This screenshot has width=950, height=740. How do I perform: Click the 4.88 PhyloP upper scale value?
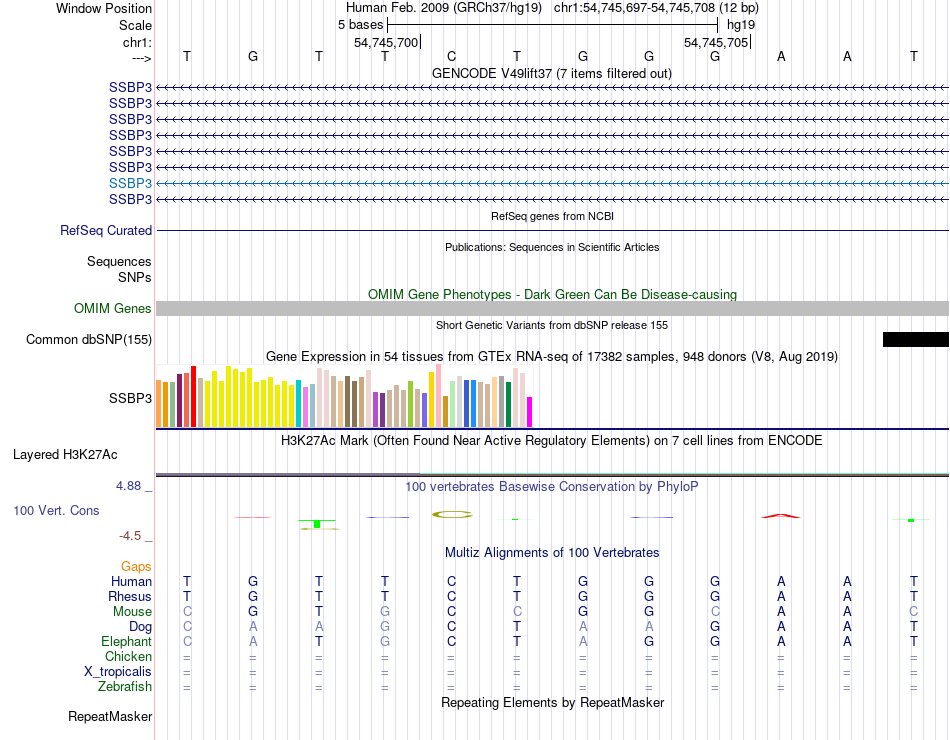(x=128, y=485)
